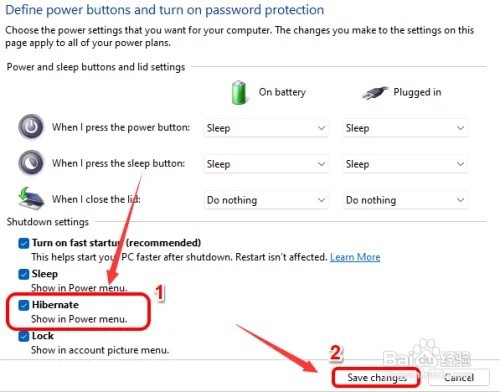Click the Hibernate label text

[55, 305]
